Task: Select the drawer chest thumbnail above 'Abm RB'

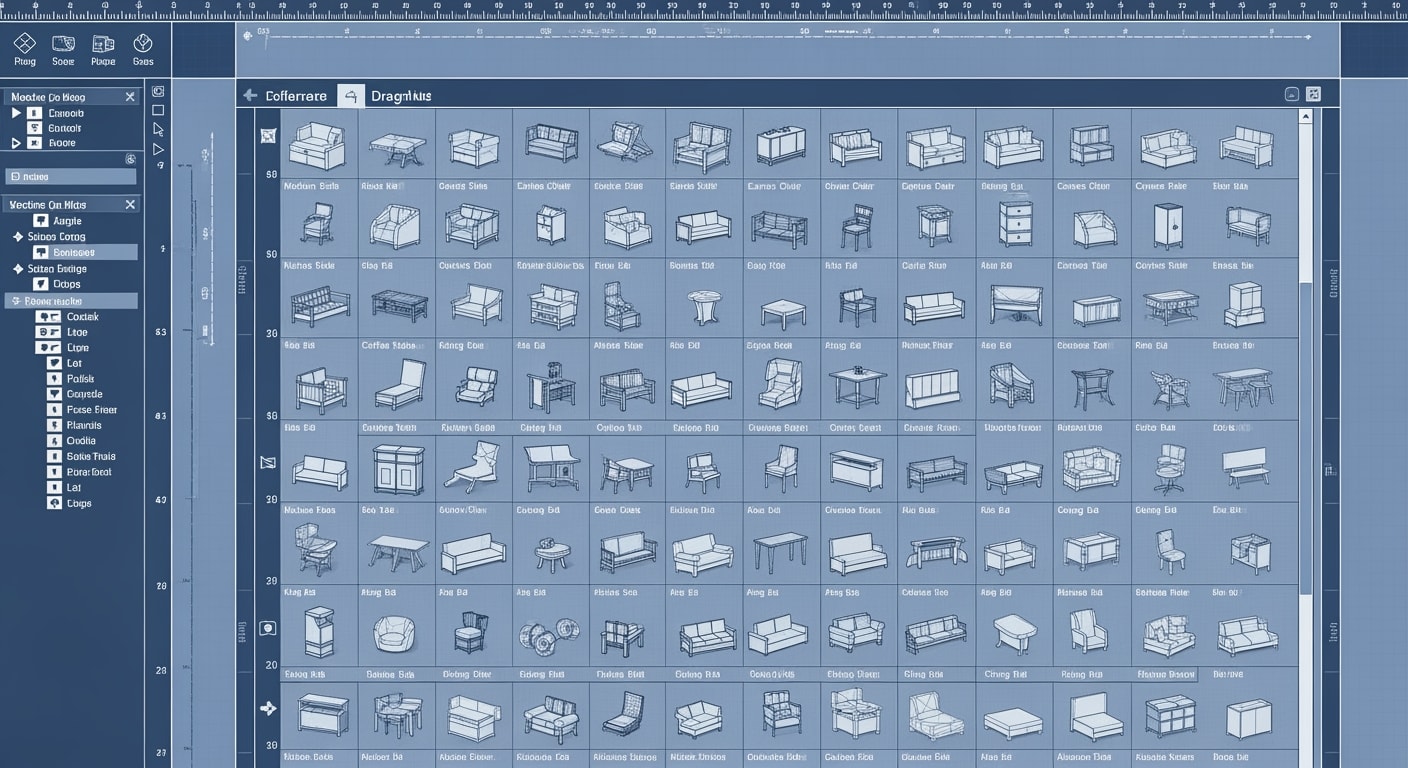Action: tap(1015, 224)
